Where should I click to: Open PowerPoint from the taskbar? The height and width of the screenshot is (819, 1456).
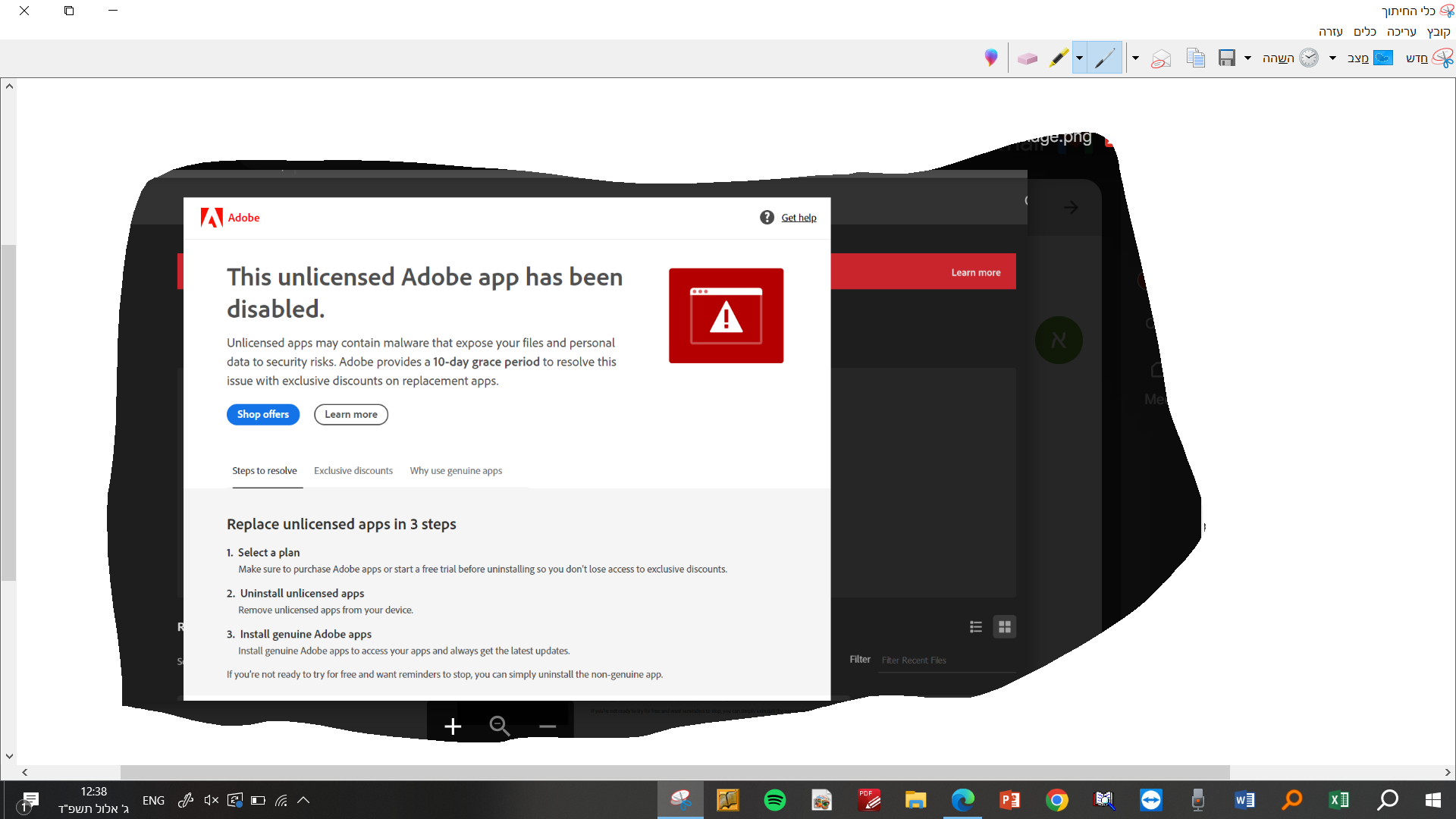click(1010, 800)
